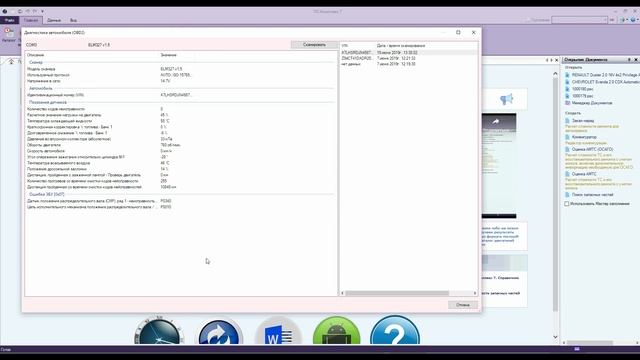
Task: Click the 'Дата / время сканирования' column header
Action: click(401, 46)
